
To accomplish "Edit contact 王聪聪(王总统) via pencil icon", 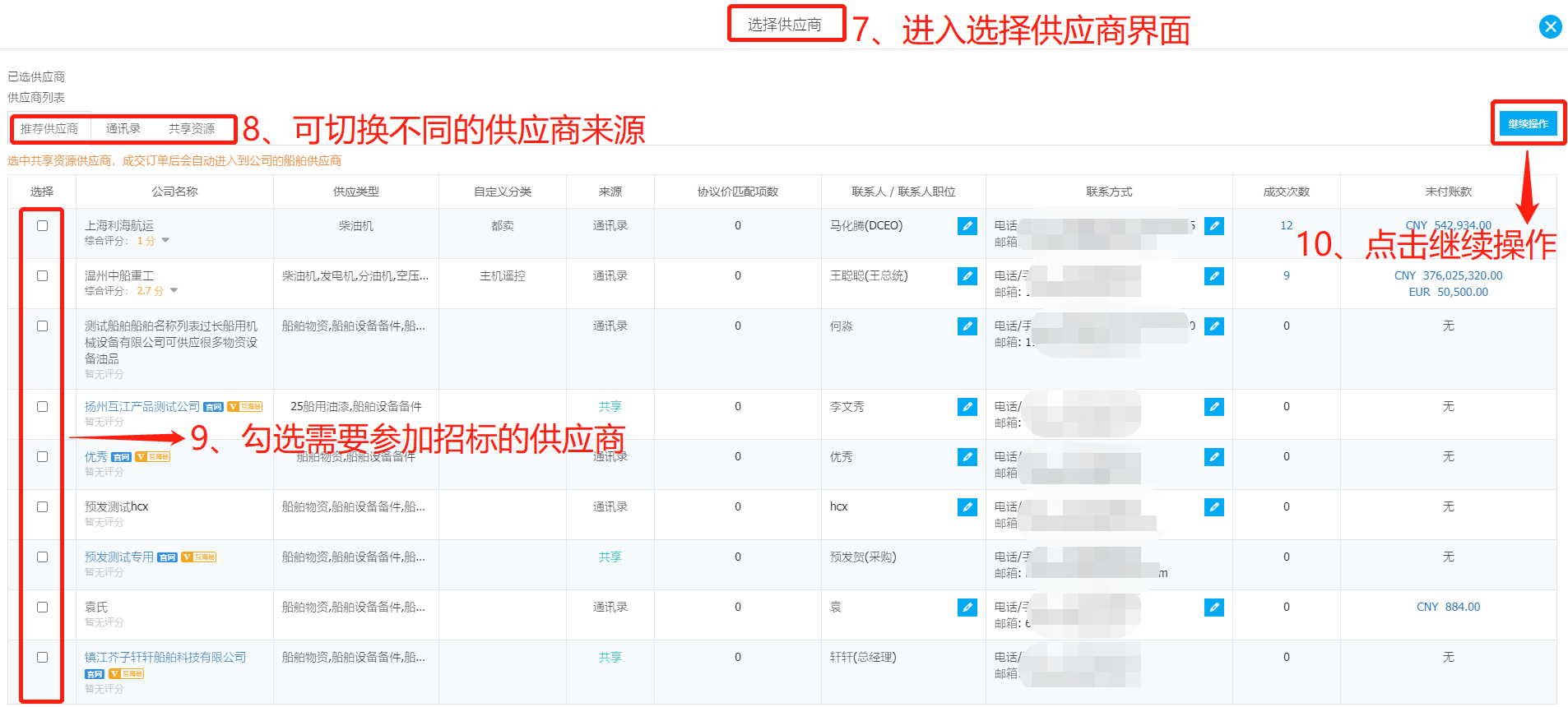I will [x=967, y=276].
